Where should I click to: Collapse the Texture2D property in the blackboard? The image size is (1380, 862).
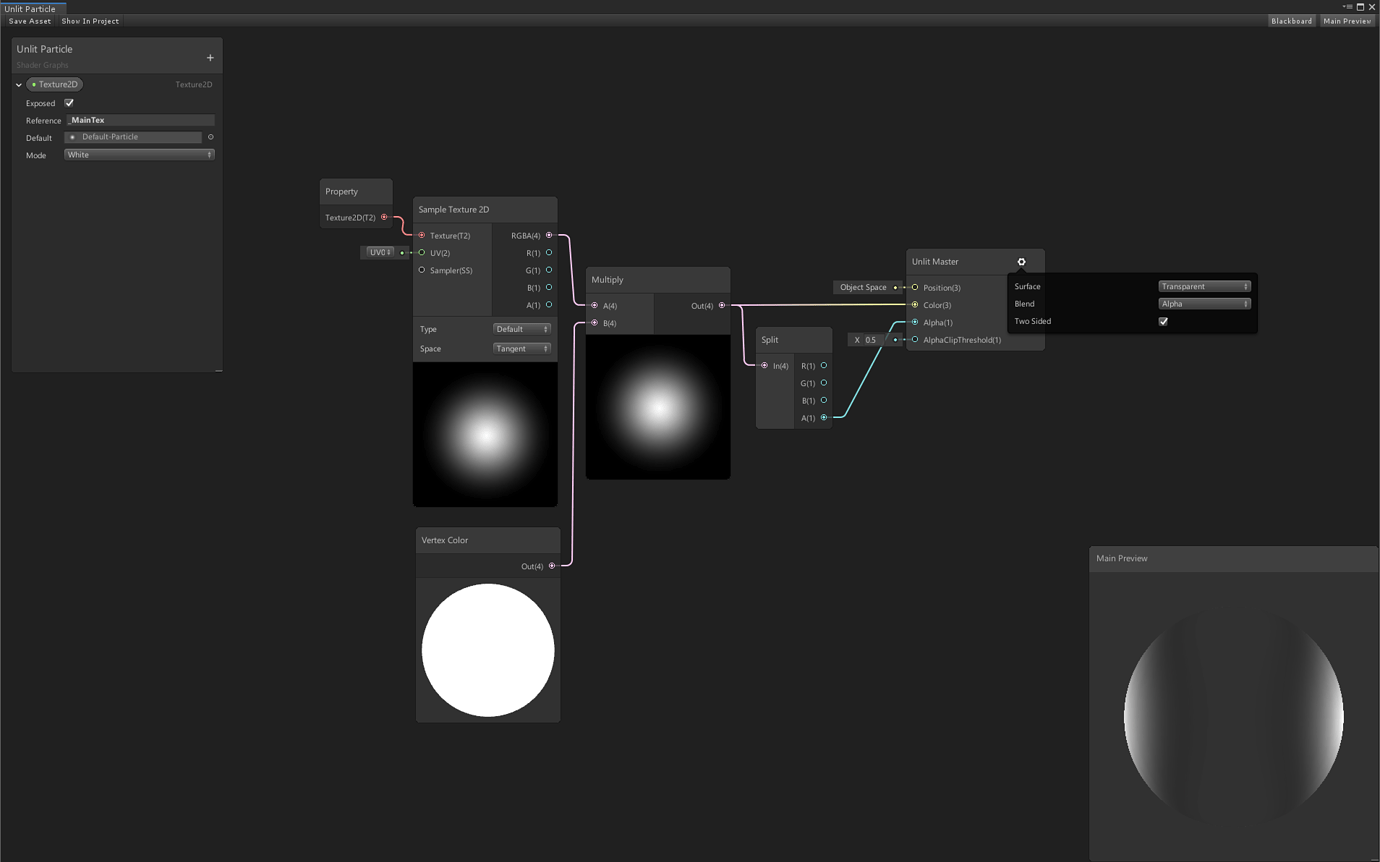[17, 84]
